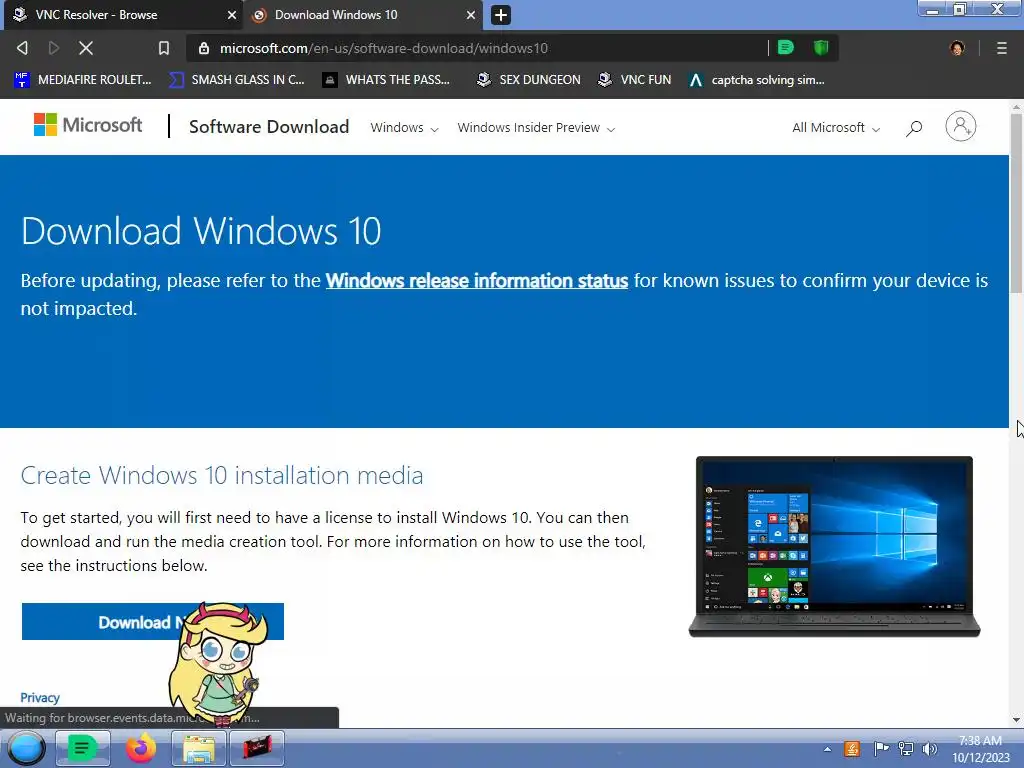Open the Windows Start orb
1024x768 pixels.
click(26, 748)
